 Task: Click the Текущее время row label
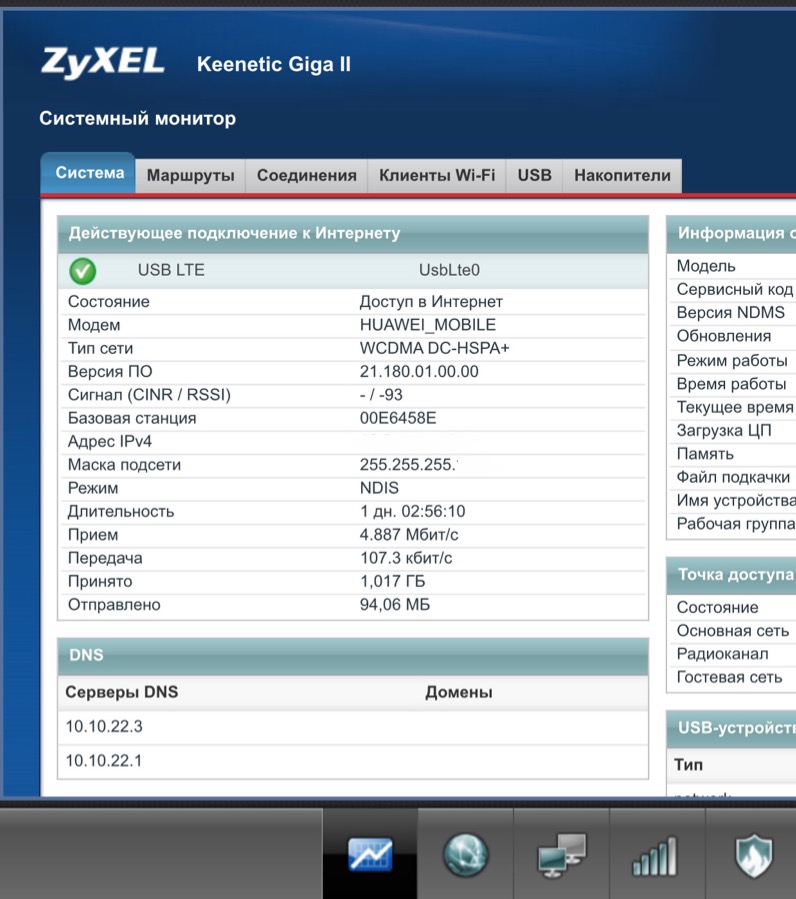pos(735,407)
